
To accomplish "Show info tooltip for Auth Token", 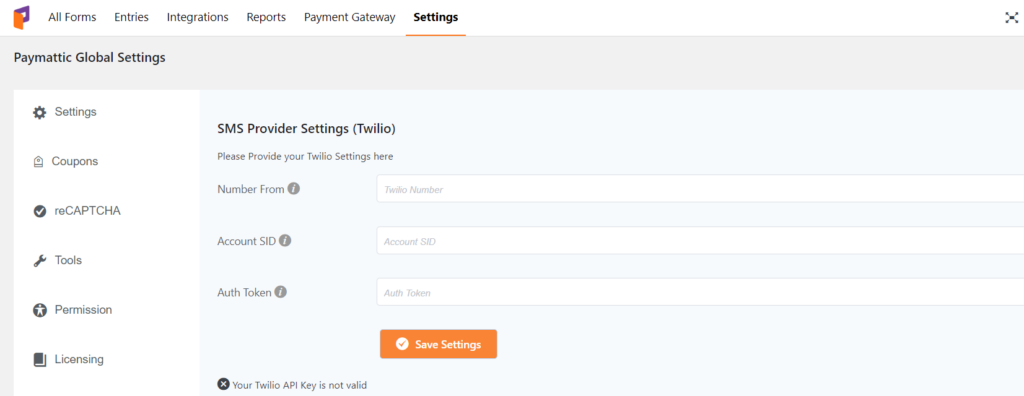I will coord(280,292).
